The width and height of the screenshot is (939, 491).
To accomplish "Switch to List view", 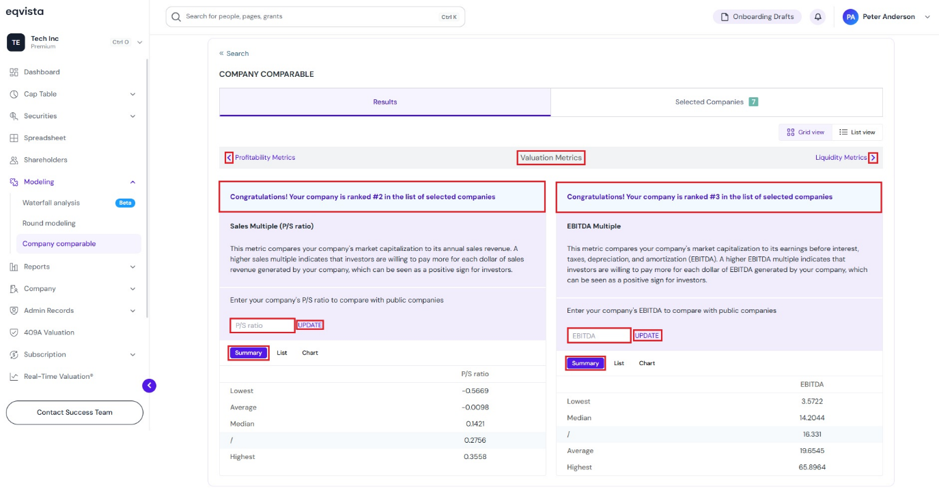I will (857, 132).
